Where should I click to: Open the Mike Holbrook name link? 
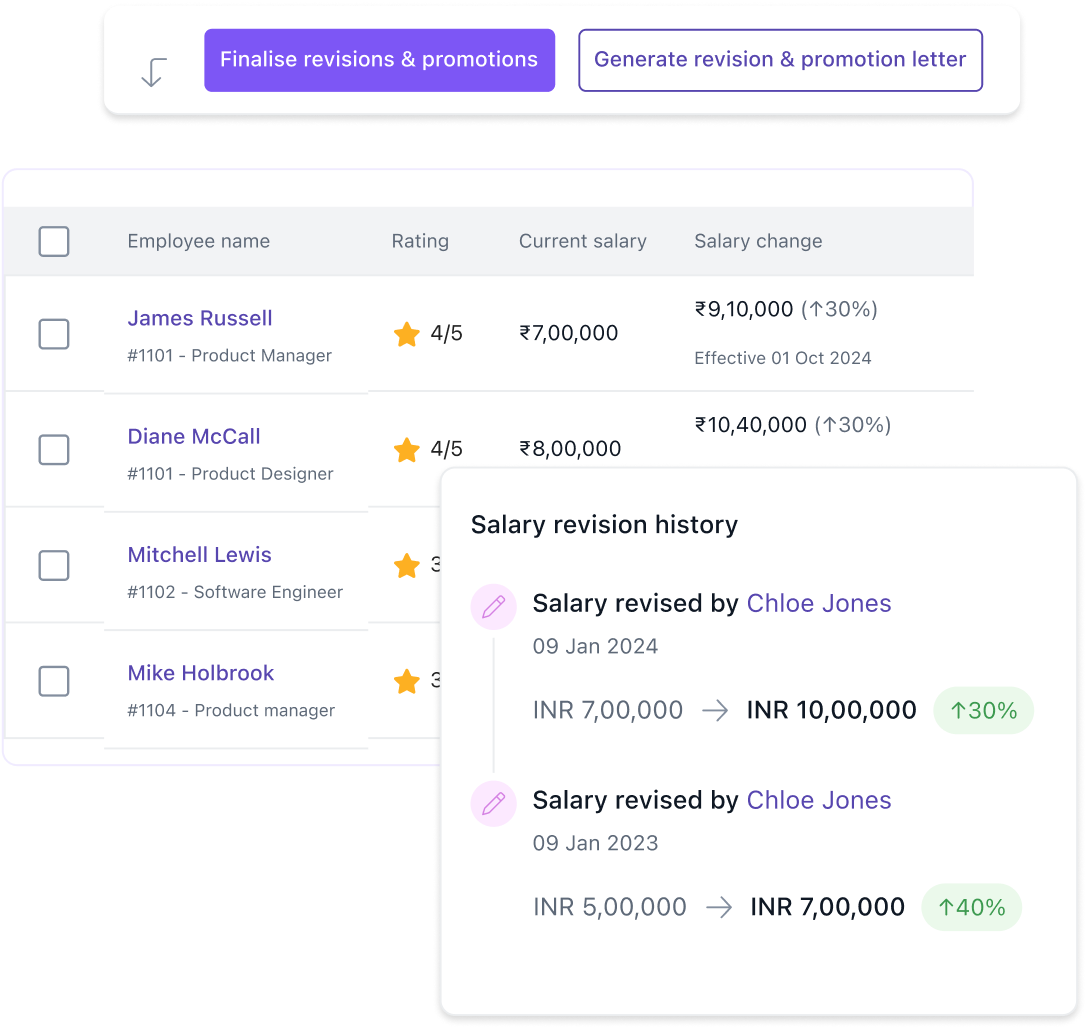(x=201, y=673)
